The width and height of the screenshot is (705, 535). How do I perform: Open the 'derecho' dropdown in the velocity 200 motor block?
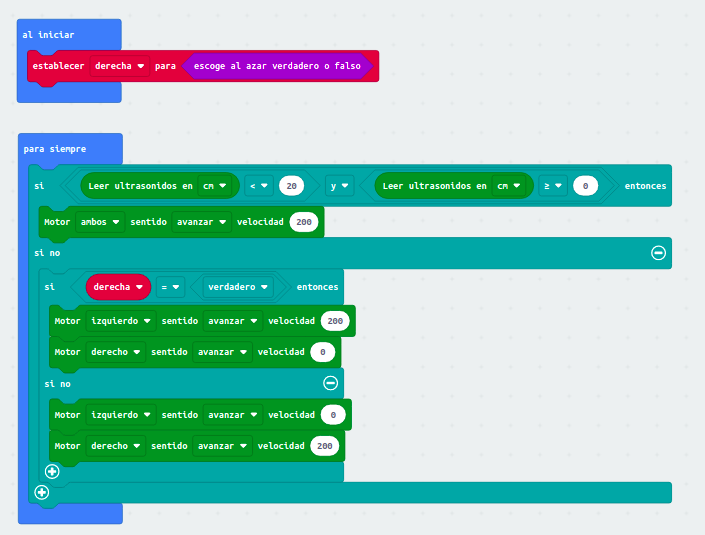pyautogui.click(x=116, y=446)
